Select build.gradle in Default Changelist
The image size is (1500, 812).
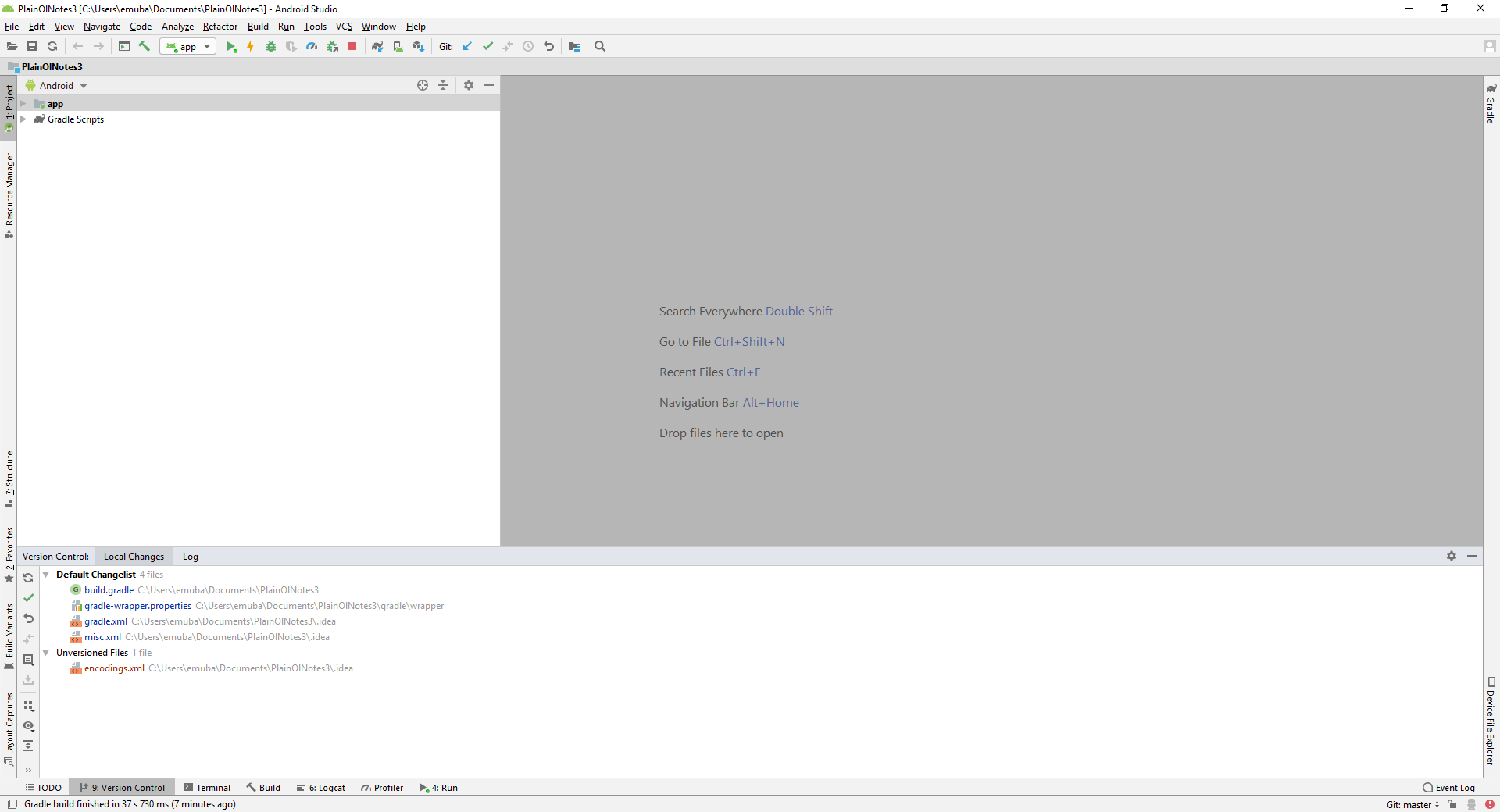[x=109, y=590]
